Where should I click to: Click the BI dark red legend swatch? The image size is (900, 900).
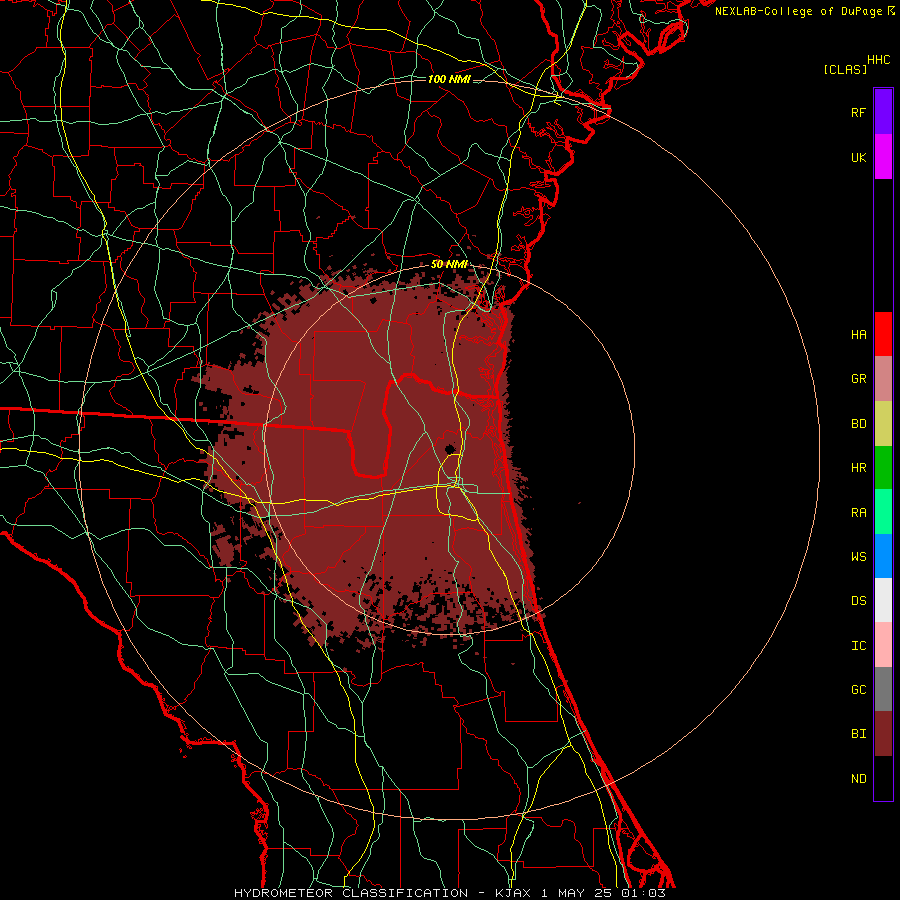883,734
